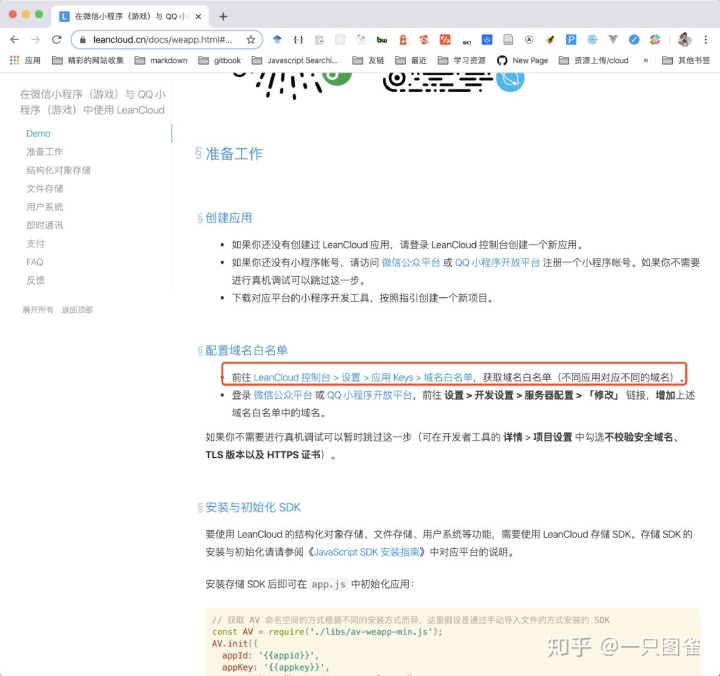Go back to the previous page
720x676 pixels.
[x=15, y=39]
